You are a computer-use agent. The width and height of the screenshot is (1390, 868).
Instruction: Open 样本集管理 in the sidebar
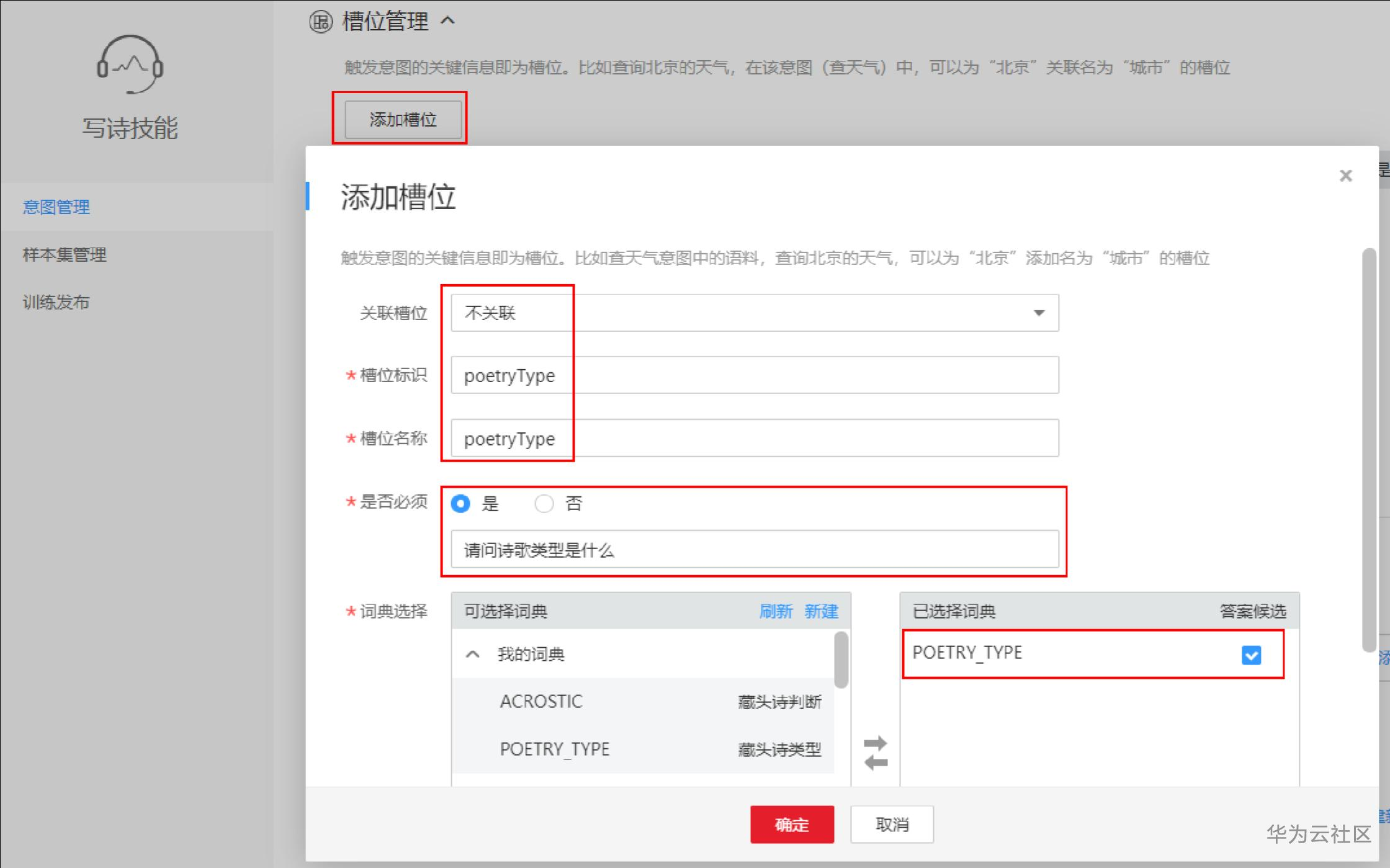click(x=65, y=254)
